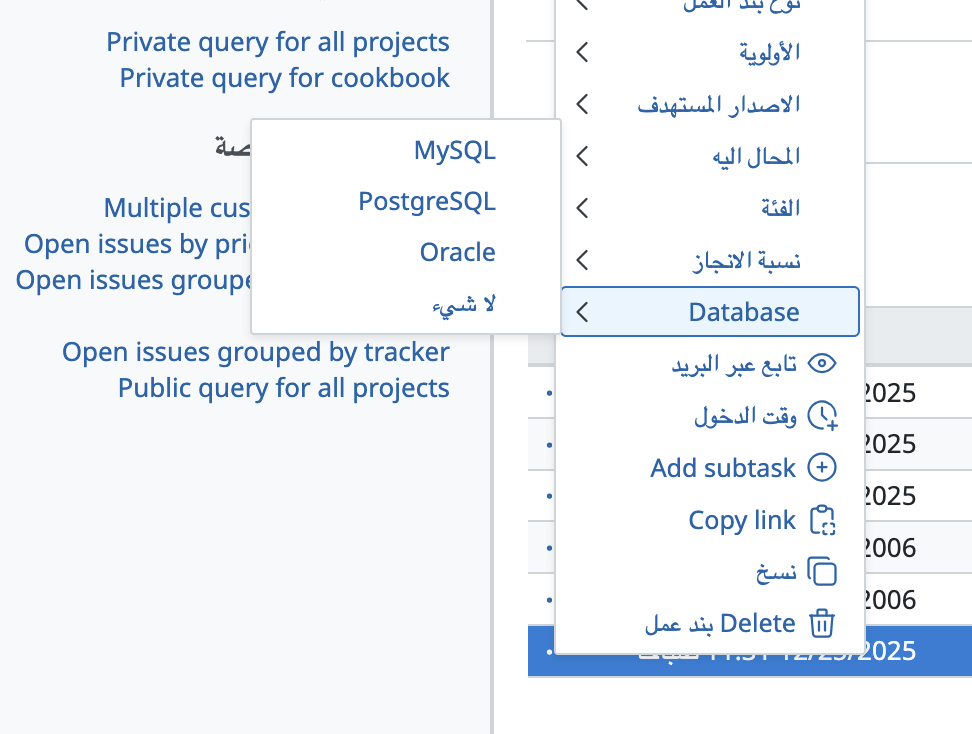The width and height of the screenshot is (972, 734).
Task: Click the Copy link clipboard icon
Action: pos(821,520)
